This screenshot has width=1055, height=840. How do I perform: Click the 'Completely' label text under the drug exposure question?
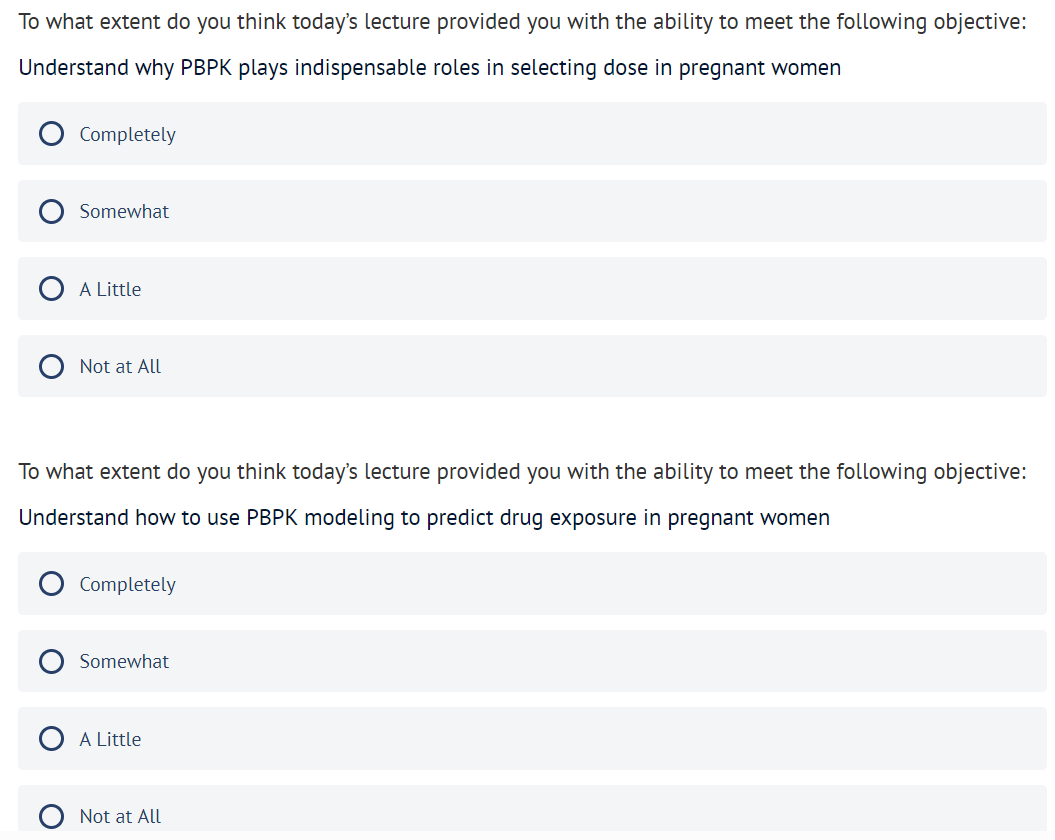127,584
